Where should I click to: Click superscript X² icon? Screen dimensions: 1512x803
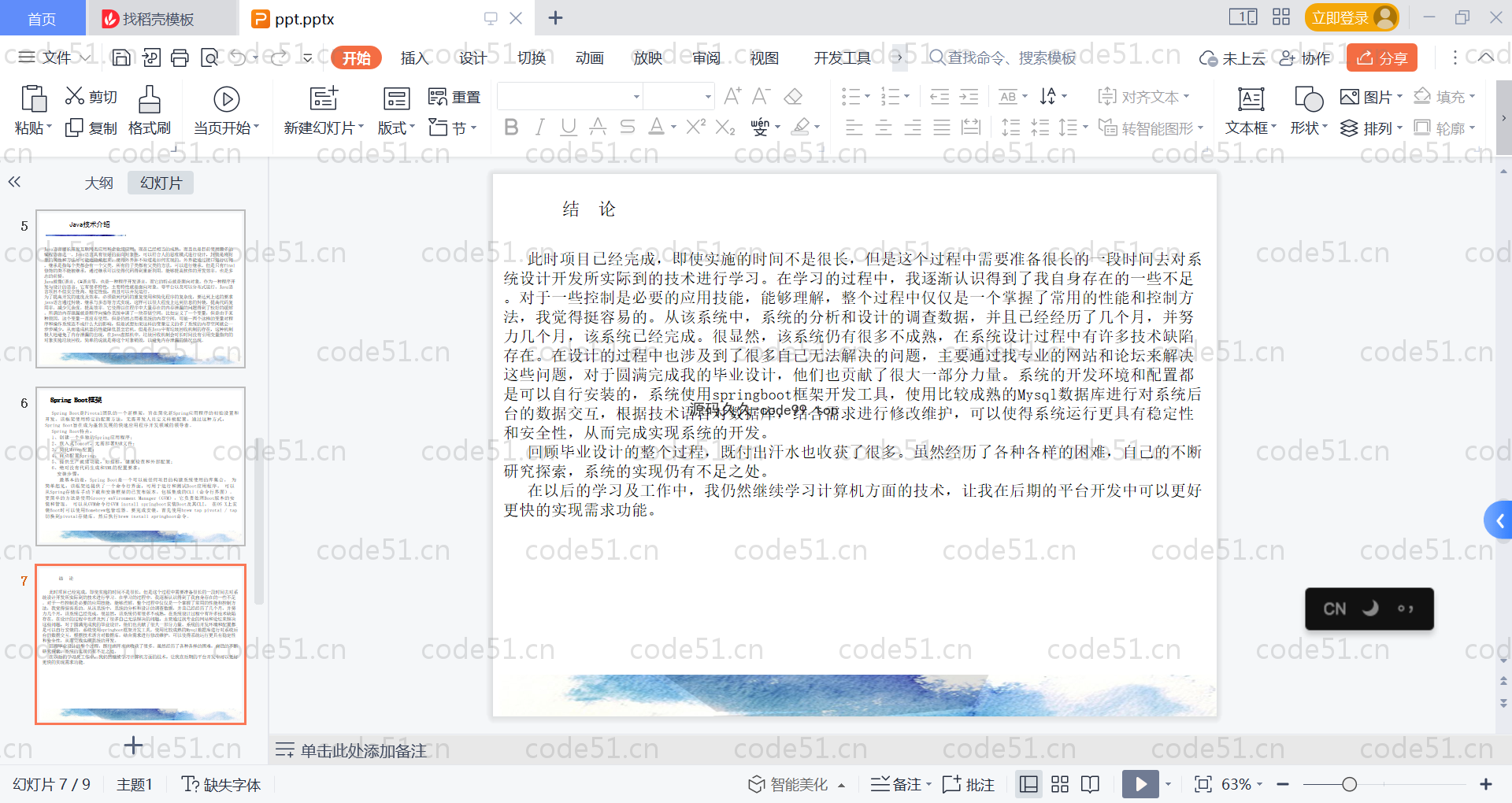coord(695,127)
